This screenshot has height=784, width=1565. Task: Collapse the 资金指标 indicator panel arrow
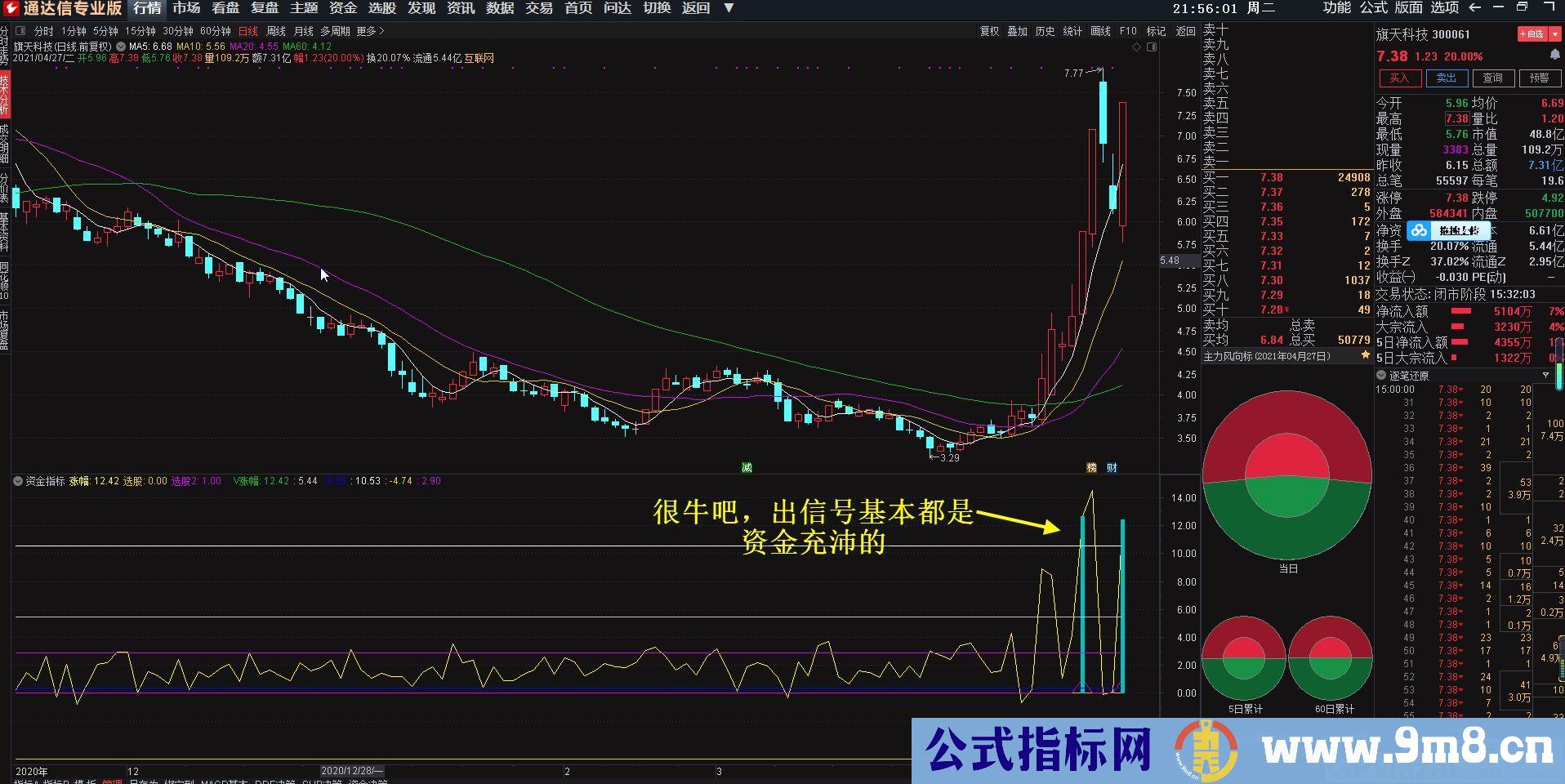pyautogui.click(x=18, y=481)
